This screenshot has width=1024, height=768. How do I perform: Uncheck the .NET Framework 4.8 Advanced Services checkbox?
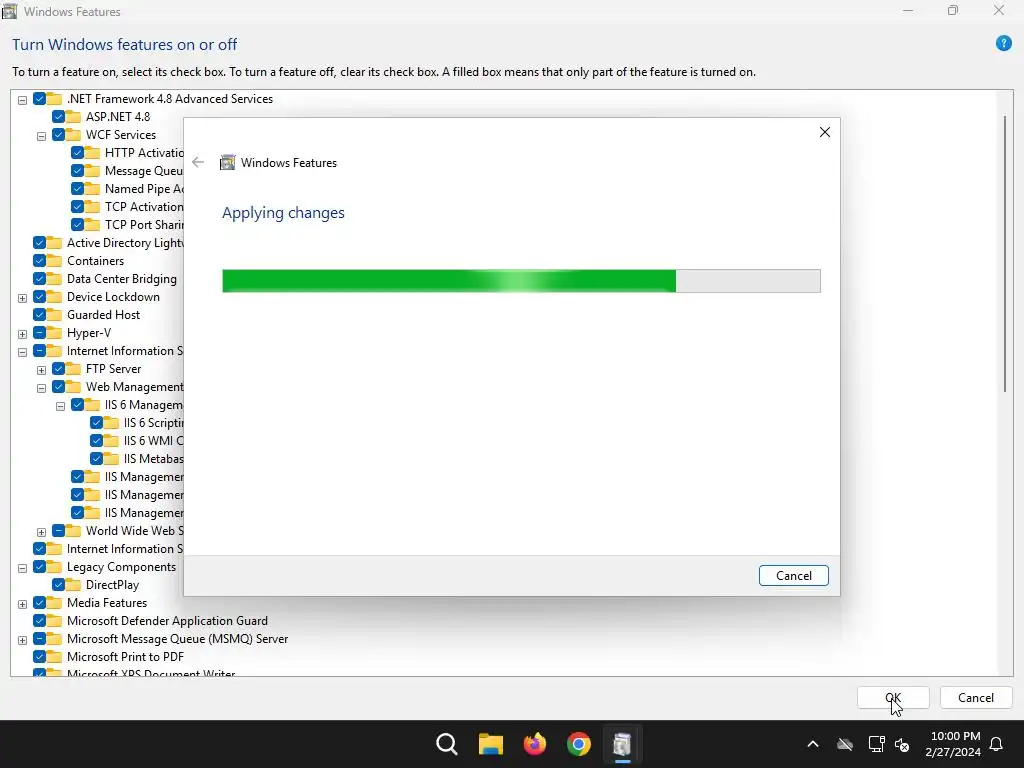[39, 99]
